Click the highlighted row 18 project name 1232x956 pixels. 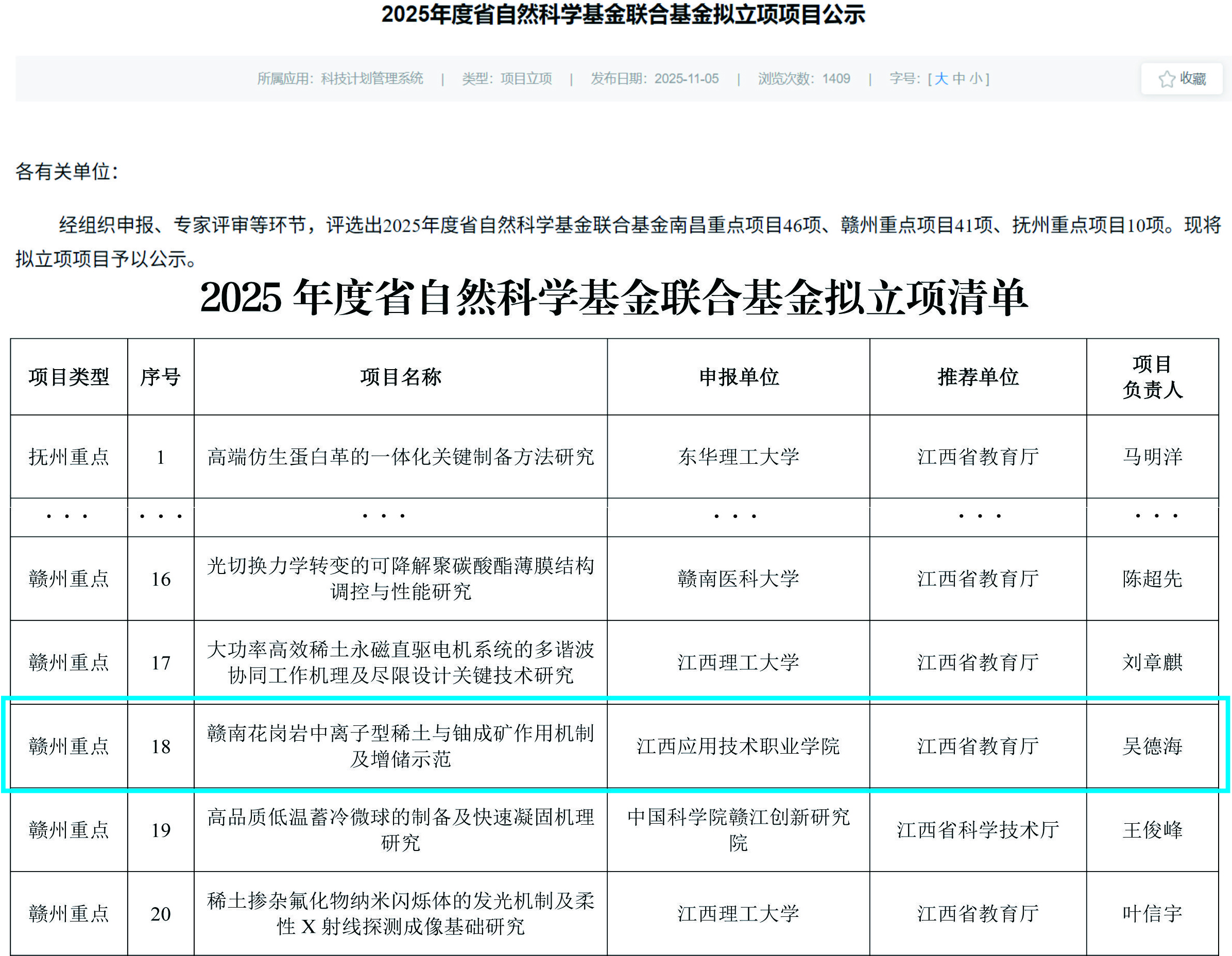[401, 746]
